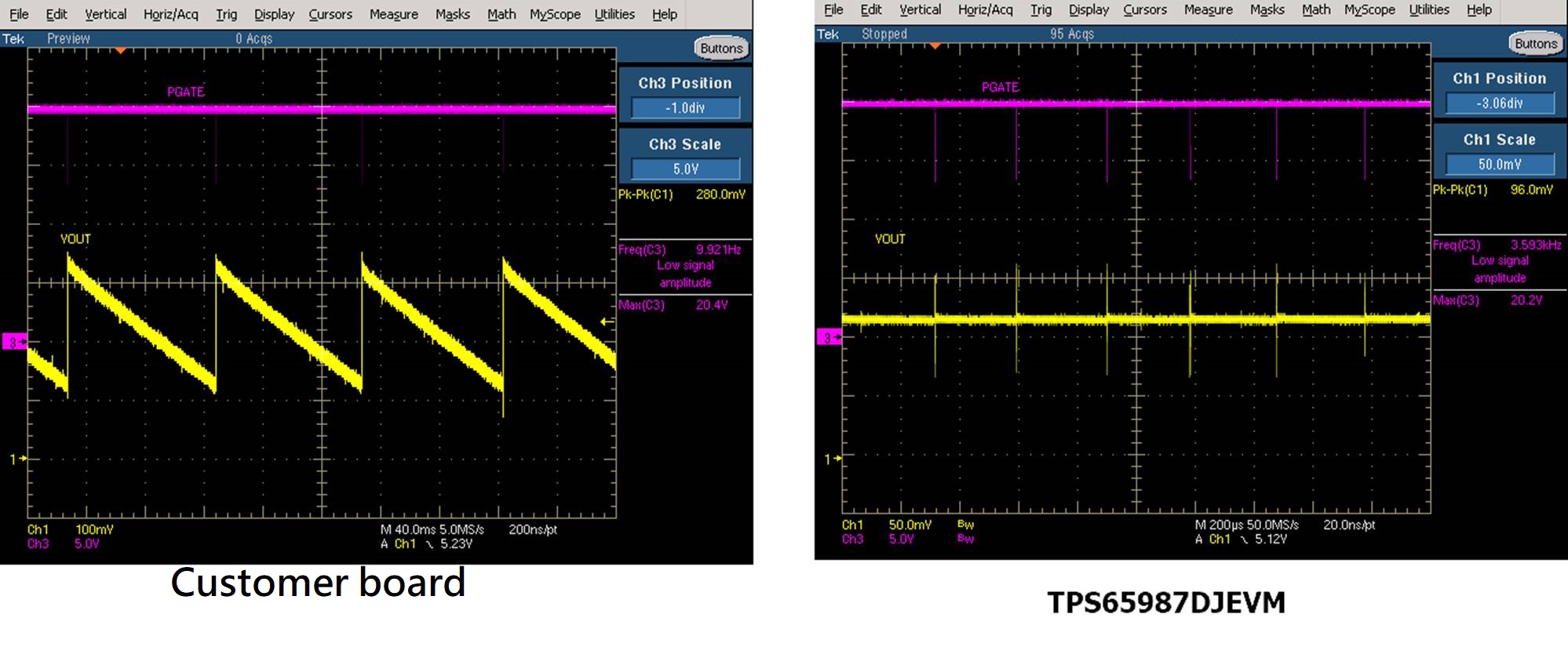This screenshot has height=647, width=1568.
Task: Click 0 Acqs counter in Customer board
Action: (x=253, y=38)
